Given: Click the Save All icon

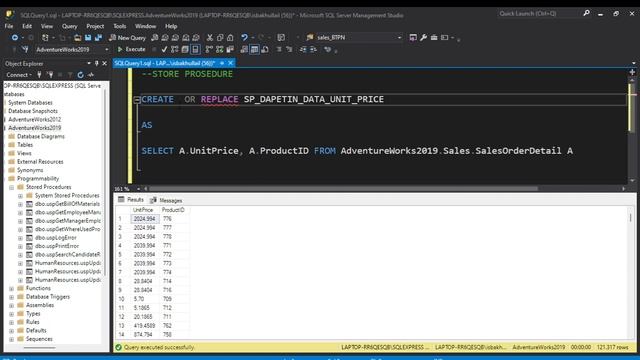Looking at the screenshot, I should (x=98, y=38).
